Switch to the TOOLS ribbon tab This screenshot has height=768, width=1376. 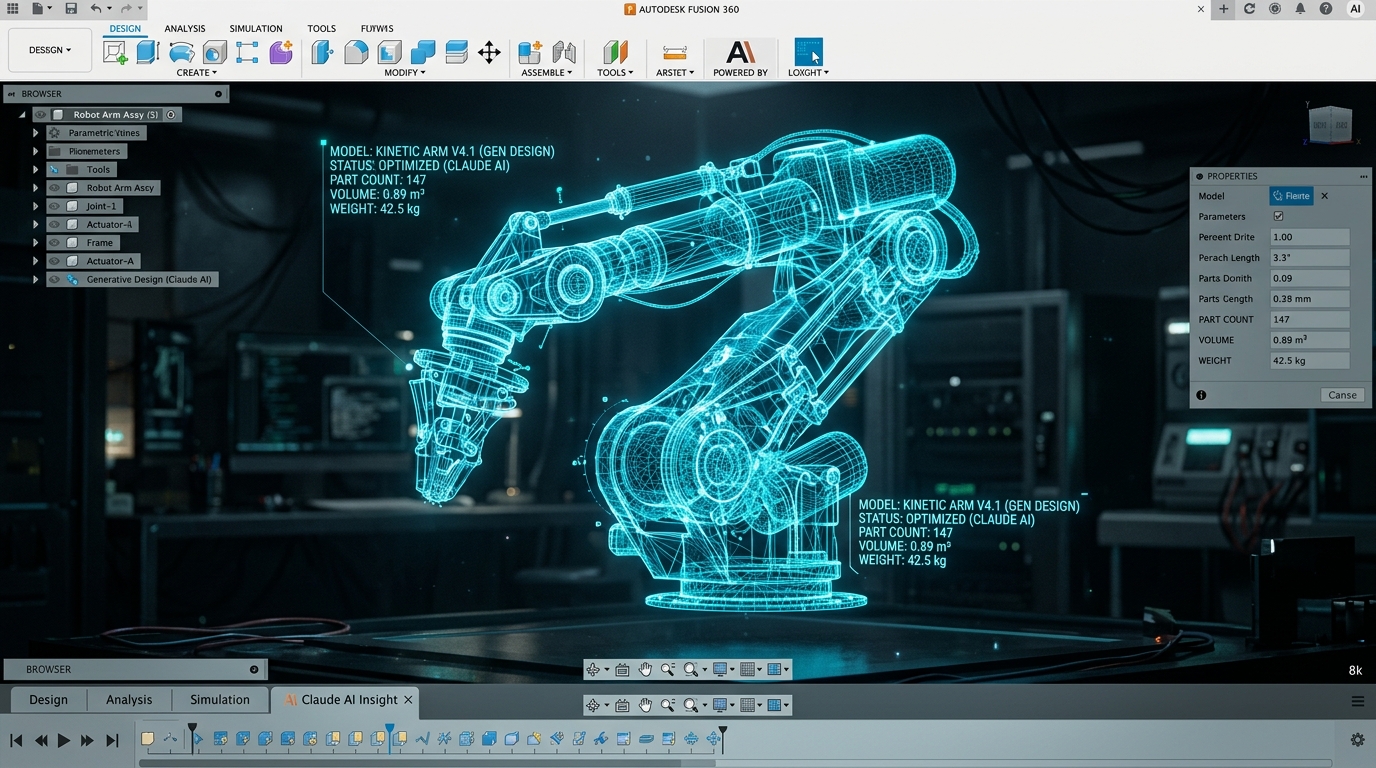(x=322, y=29)
